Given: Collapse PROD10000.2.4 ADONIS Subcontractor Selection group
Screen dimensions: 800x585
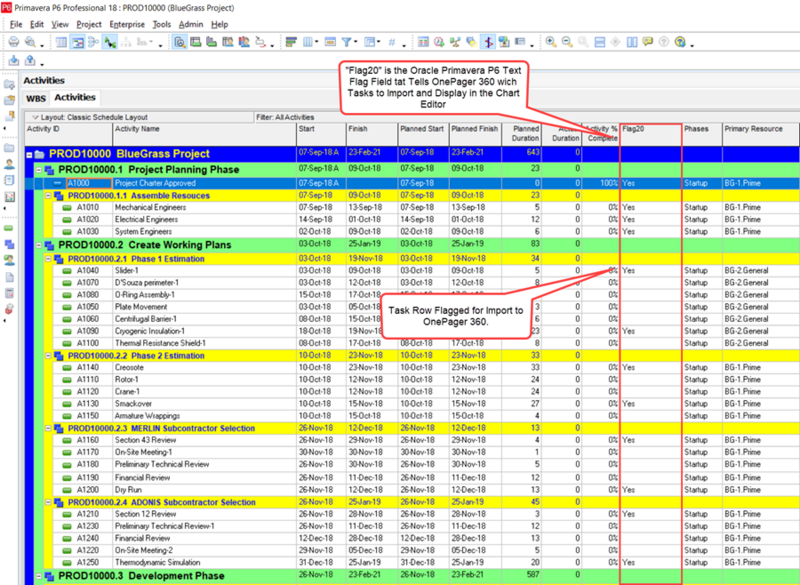Looking at the screenshot, I should coord(48,502).
